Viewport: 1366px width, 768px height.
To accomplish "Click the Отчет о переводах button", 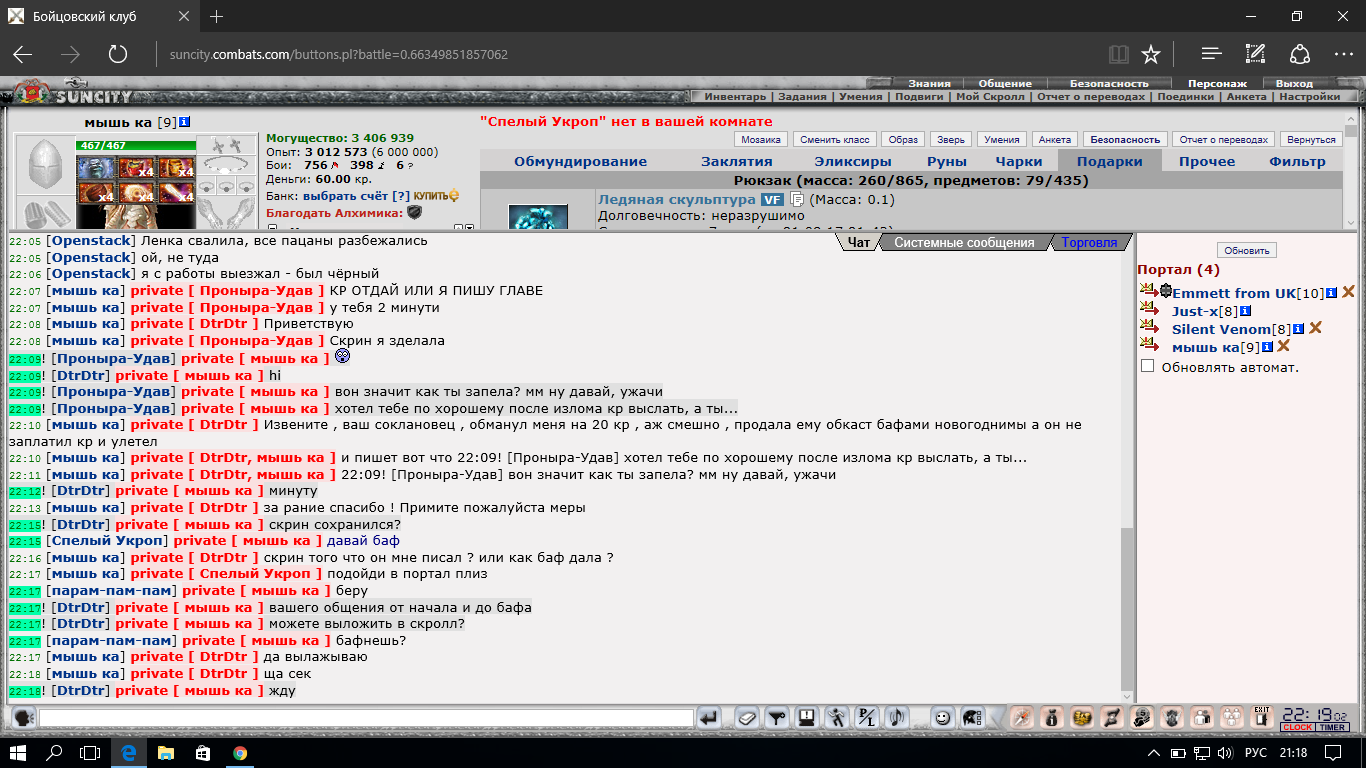I will click(x=1224, y=140).
